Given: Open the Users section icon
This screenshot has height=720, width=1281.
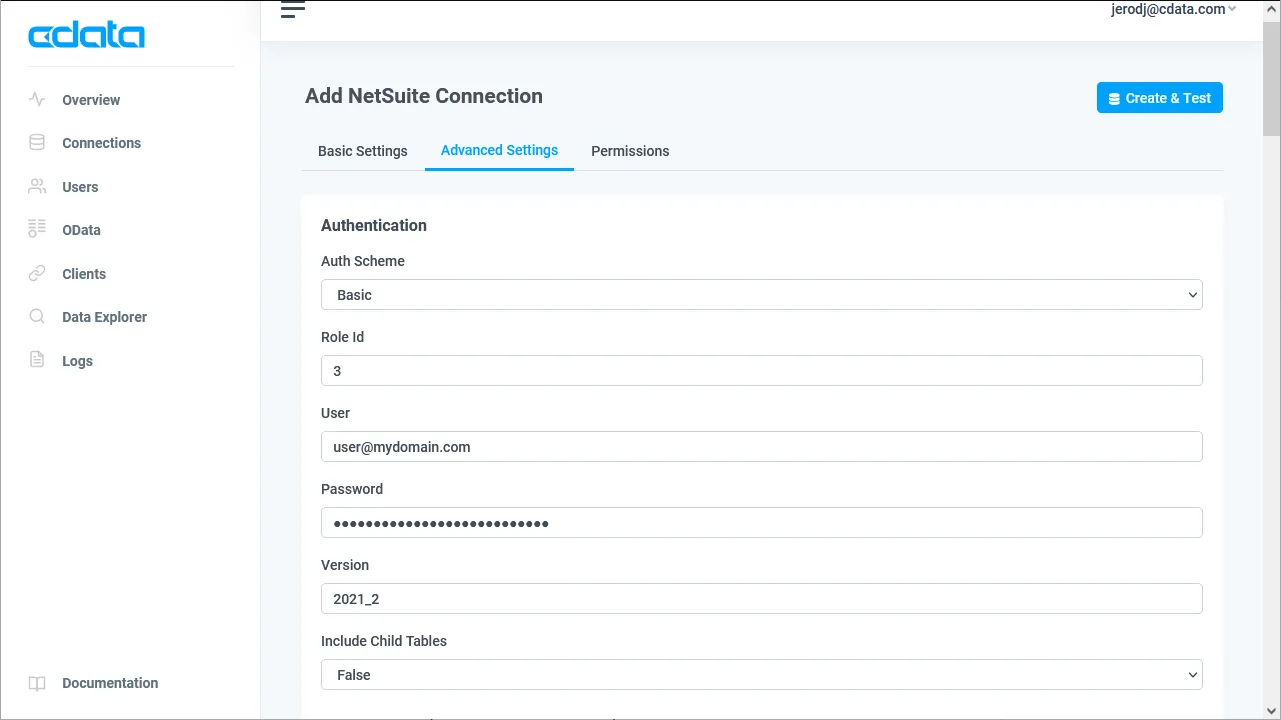Looking at the screenshot, I should click(37, 187).
